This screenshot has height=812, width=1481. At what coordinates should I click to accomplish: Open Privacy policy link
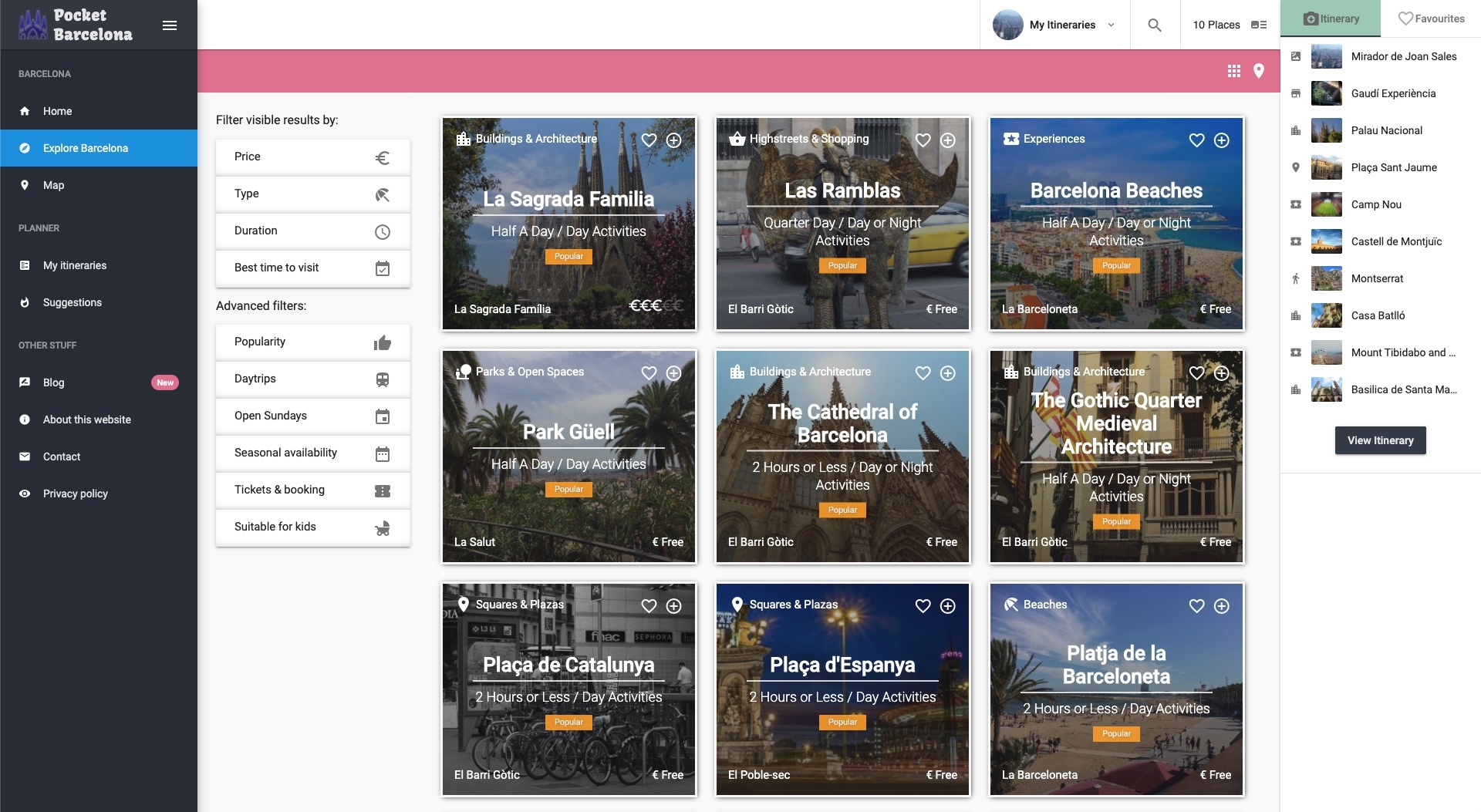[x=75, y=494]
